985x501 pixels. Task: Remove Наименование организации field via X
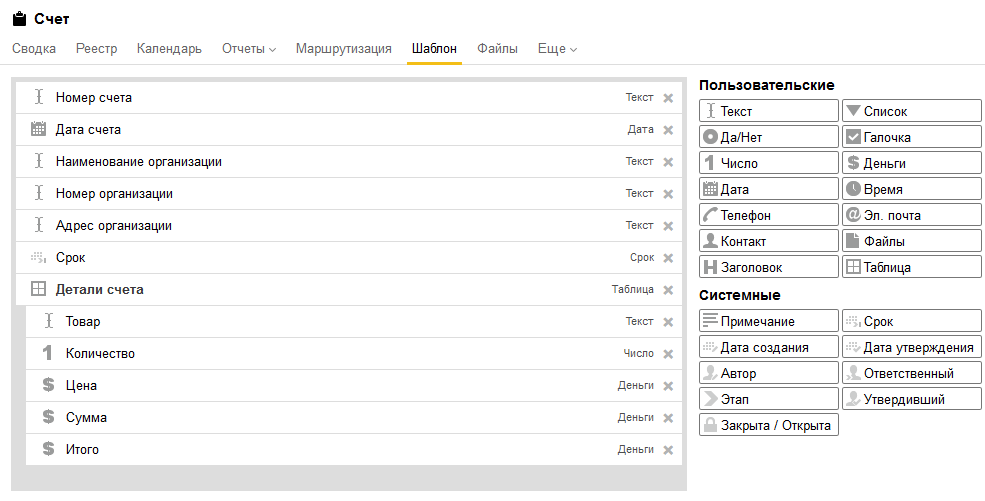click(668, 162)
